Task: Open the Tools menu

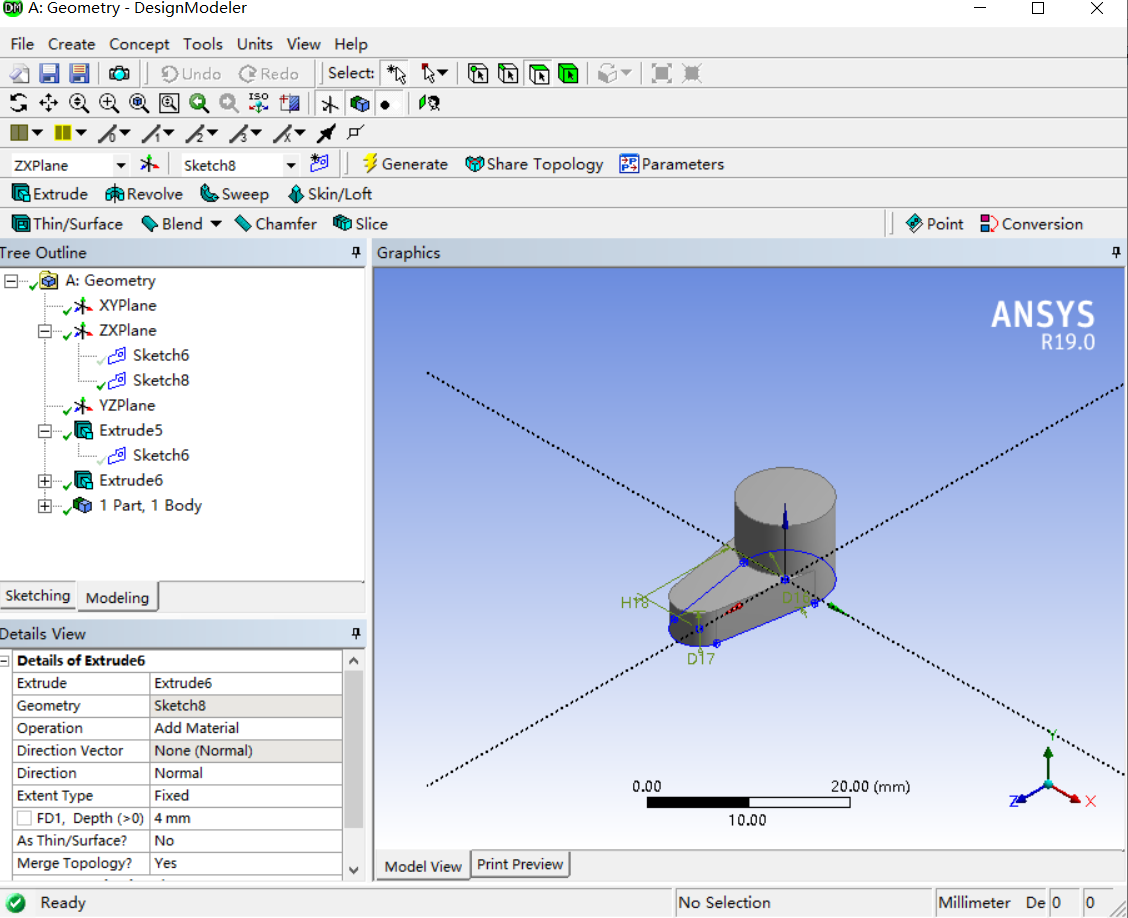Action: 203,45
